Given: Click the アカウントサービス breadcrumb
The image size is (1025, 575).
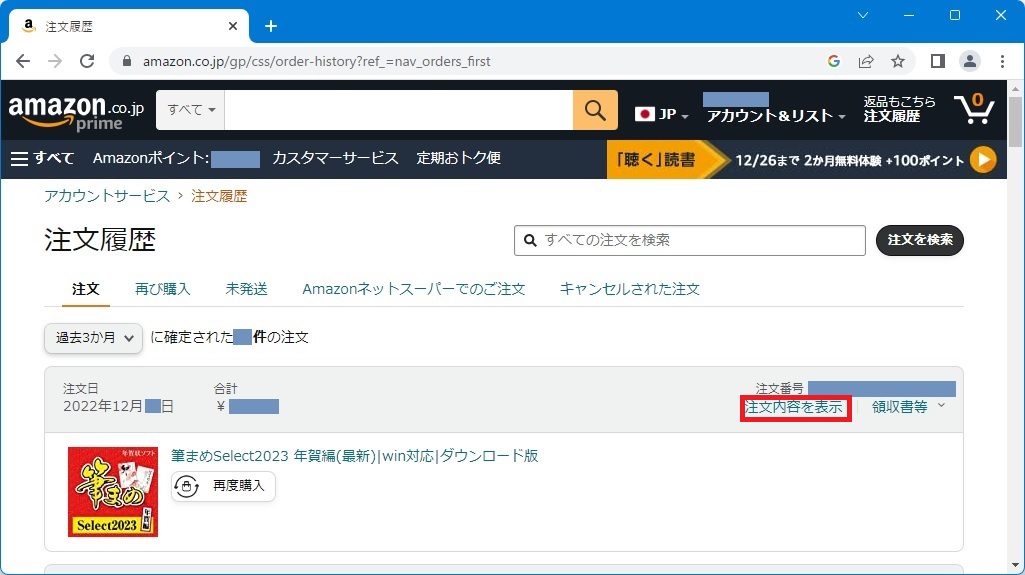Looking at the screenshot, I should 107,196.
